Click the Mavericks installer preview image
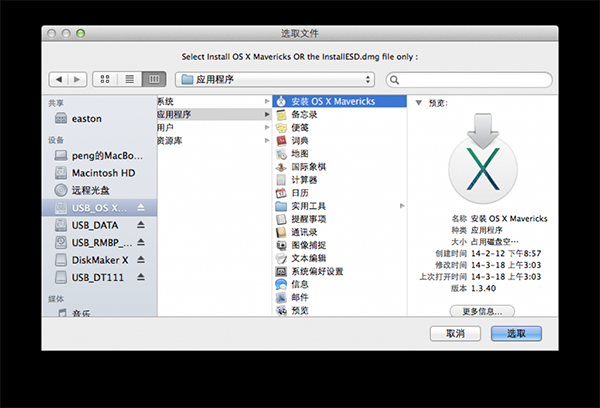600x408 pixels. [483, 158]
